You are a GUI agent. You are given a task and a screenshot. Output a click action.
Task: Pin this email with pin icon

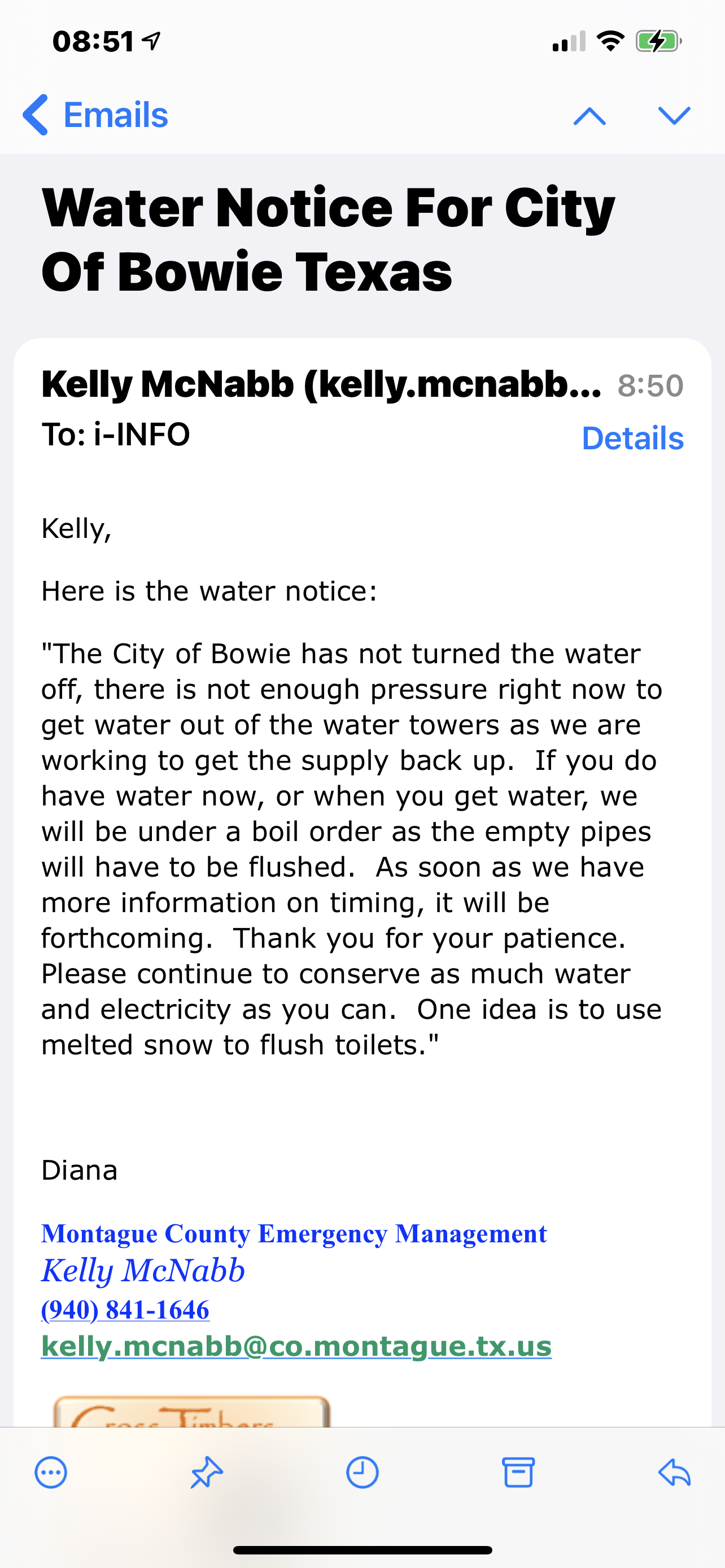pyautogui.click(x=207, y=1473)
